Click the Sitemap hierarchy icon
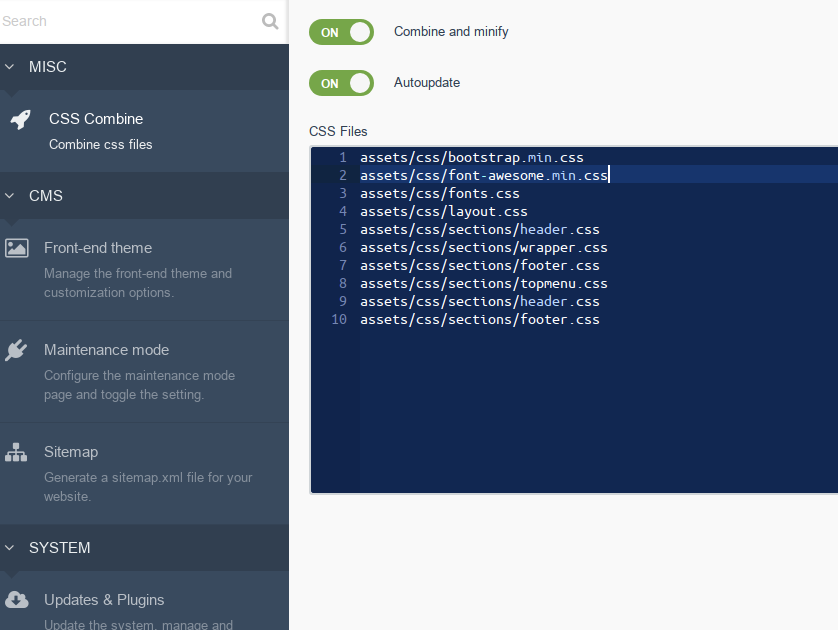 click(x=16, y=452)
